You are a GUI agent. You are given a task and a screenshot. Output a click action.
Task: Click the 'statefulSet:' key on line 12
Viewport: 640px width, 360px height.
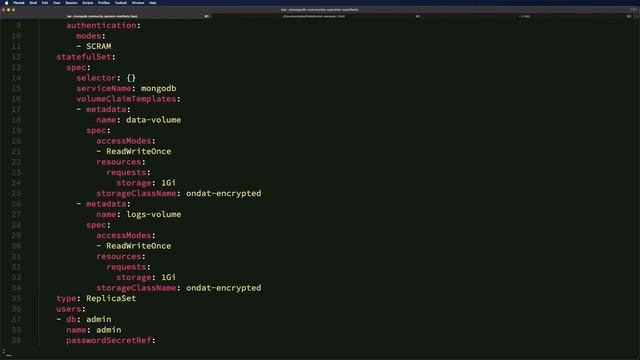(86, 57)
